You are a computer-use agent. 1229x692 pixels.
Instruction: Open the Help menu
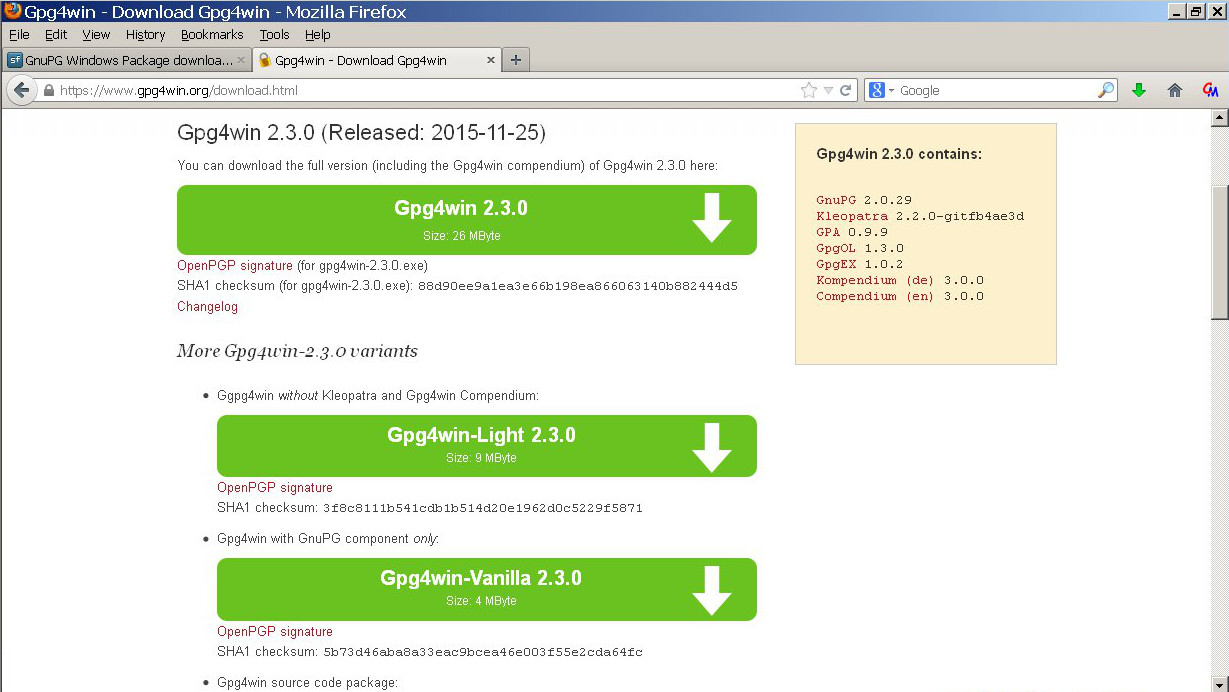coord(318,34)
